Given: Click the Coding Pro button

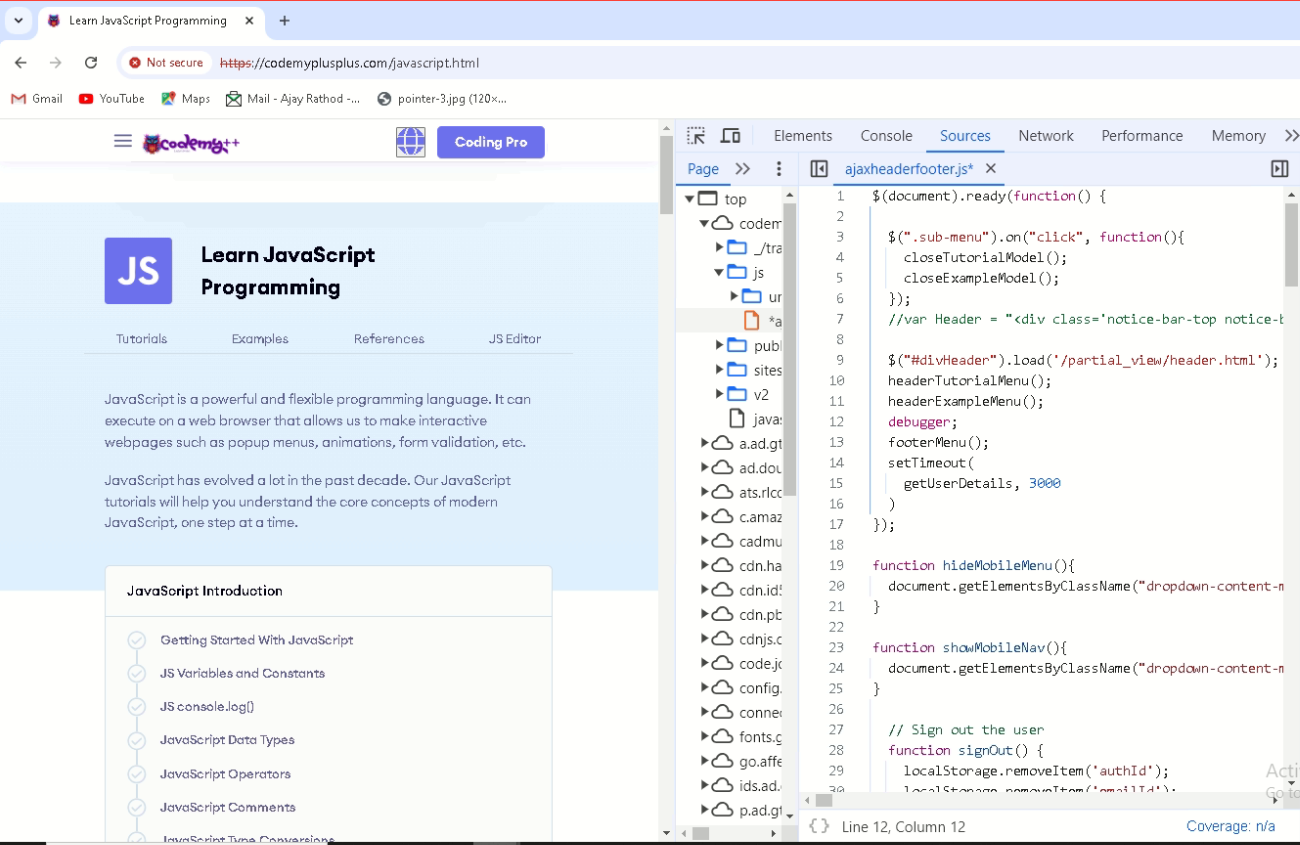Looking at the screenshot, I should pos(490,141).
